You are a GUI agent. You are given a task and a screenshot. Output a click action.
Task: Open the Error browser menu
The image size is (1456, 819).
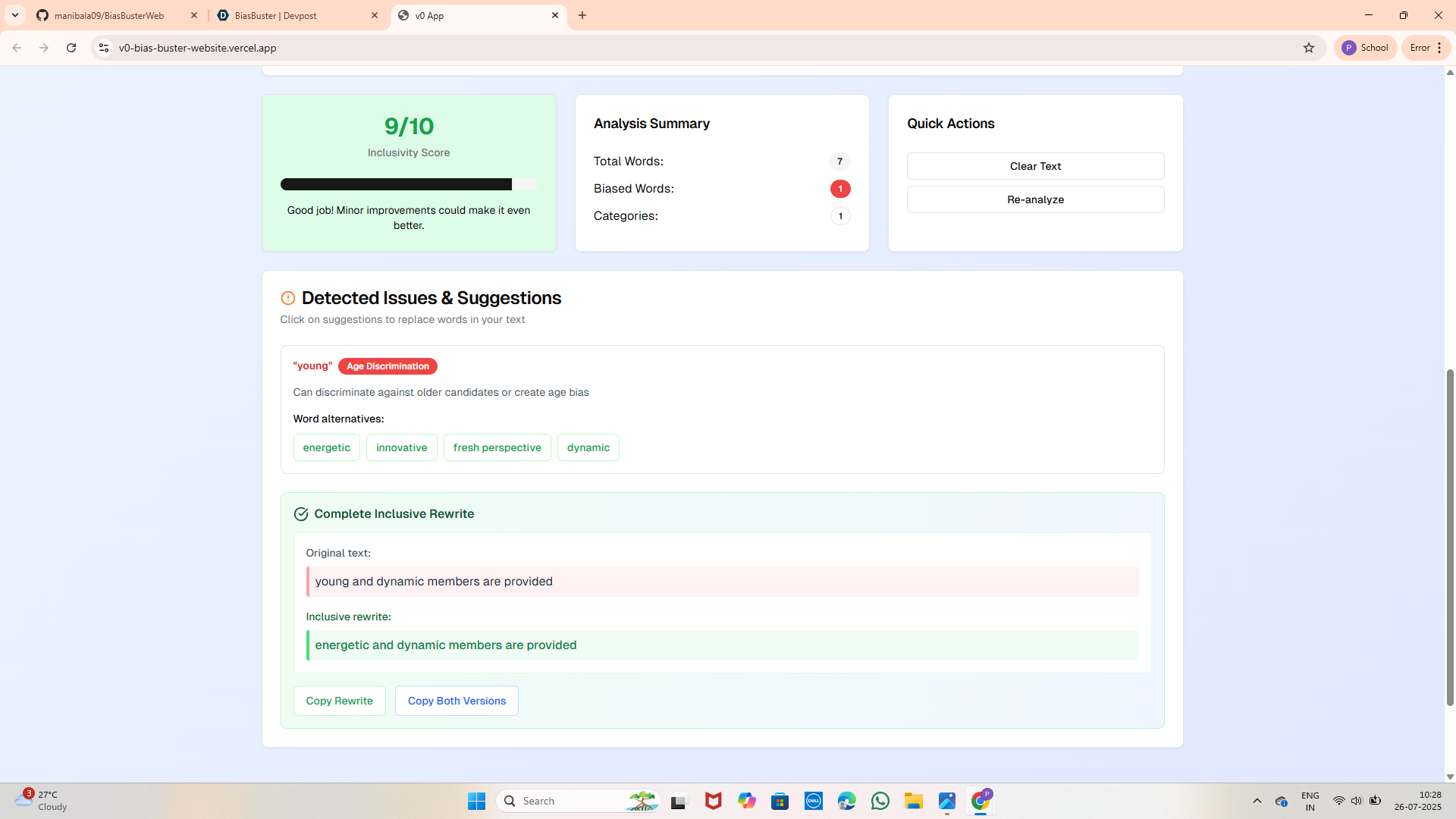pos(1426,48)
